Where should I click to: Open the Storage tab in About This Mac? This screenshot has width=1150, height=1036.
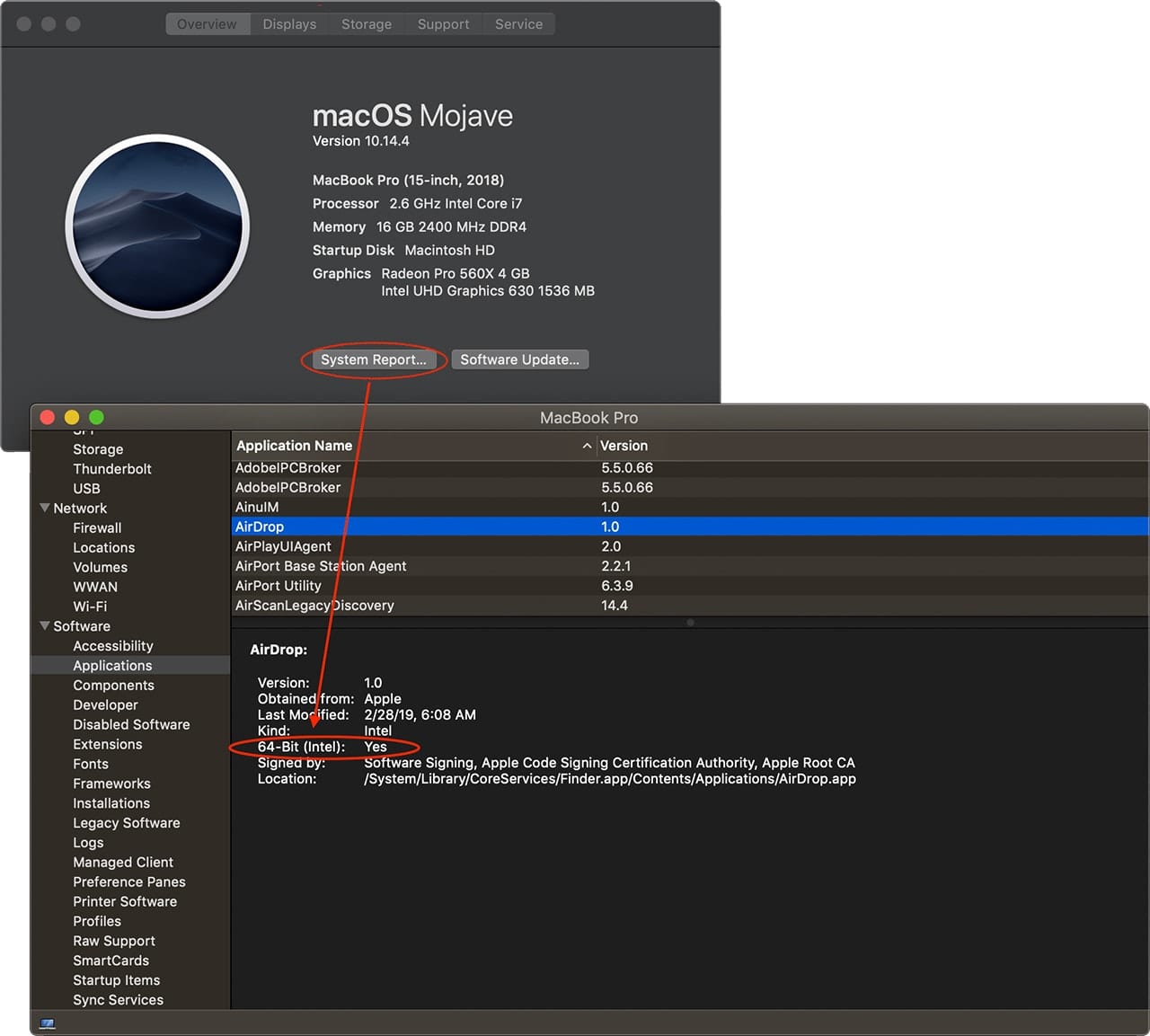pos(366,24)
